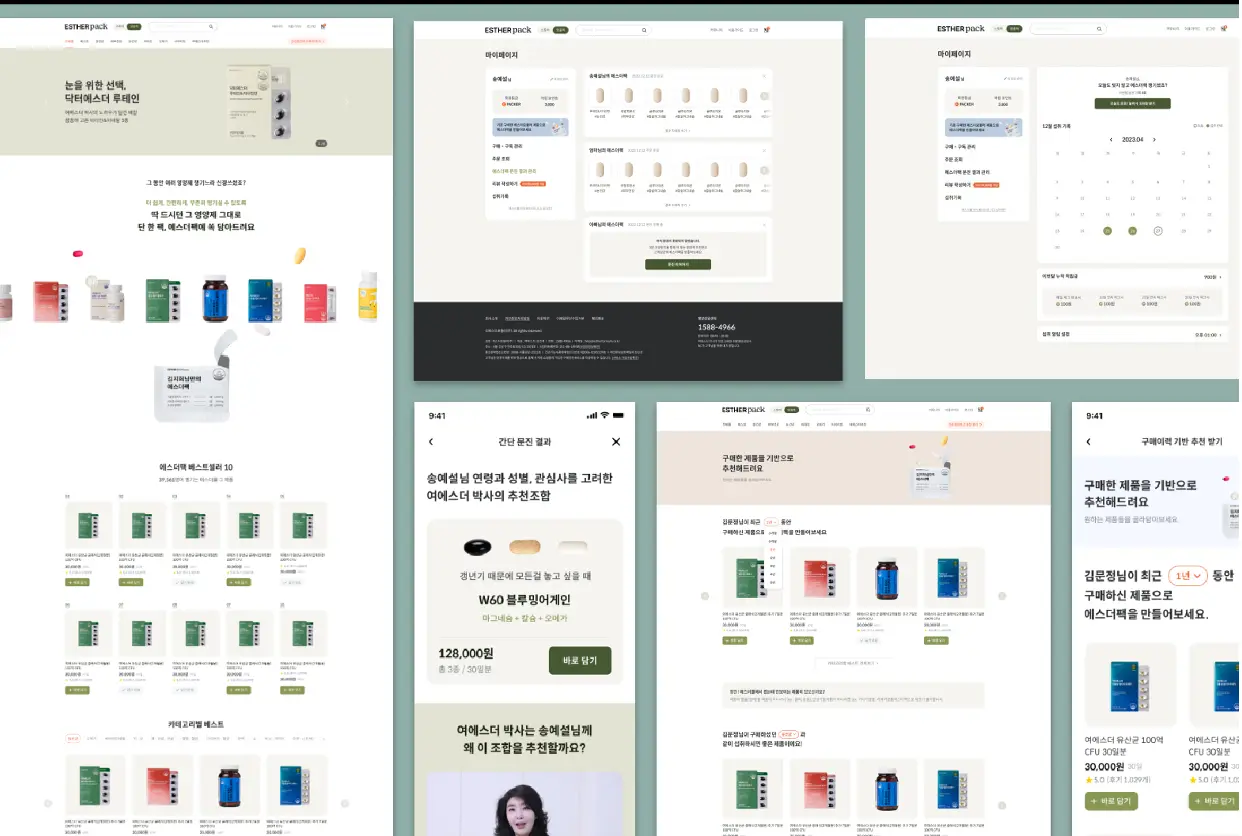Image resolution: width=1242 pixels, height=836 pixels.
Task: Close the 간단 문진 결과 mobile screen
Action: [x=616, y=442]
